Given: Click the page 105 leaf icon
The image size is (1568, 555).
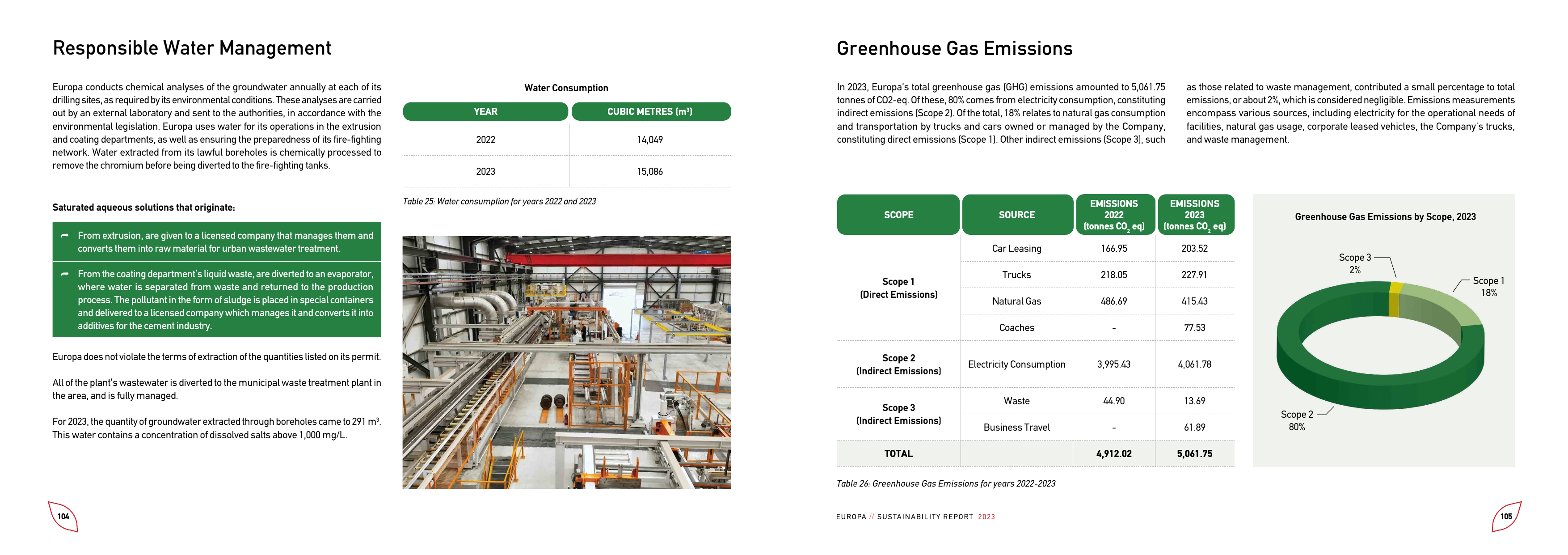Looking at the screenshot, I should 1506,516.
